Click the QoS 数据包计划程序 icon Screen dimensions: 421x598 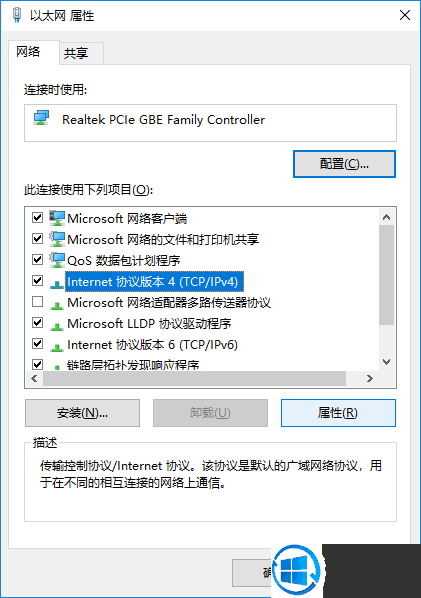[x=57, y=260]
